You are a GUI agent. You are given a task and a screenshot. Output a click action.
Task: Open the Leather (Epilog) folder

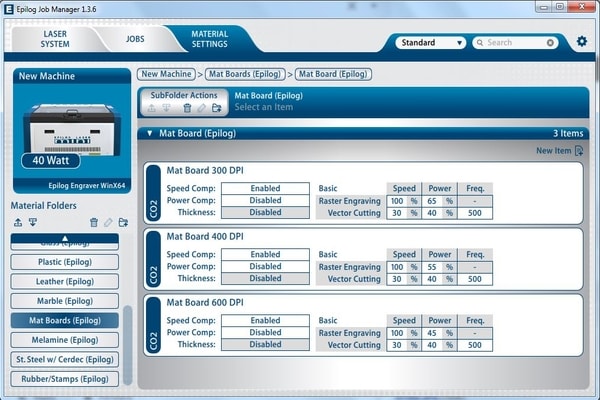(65, 282)
